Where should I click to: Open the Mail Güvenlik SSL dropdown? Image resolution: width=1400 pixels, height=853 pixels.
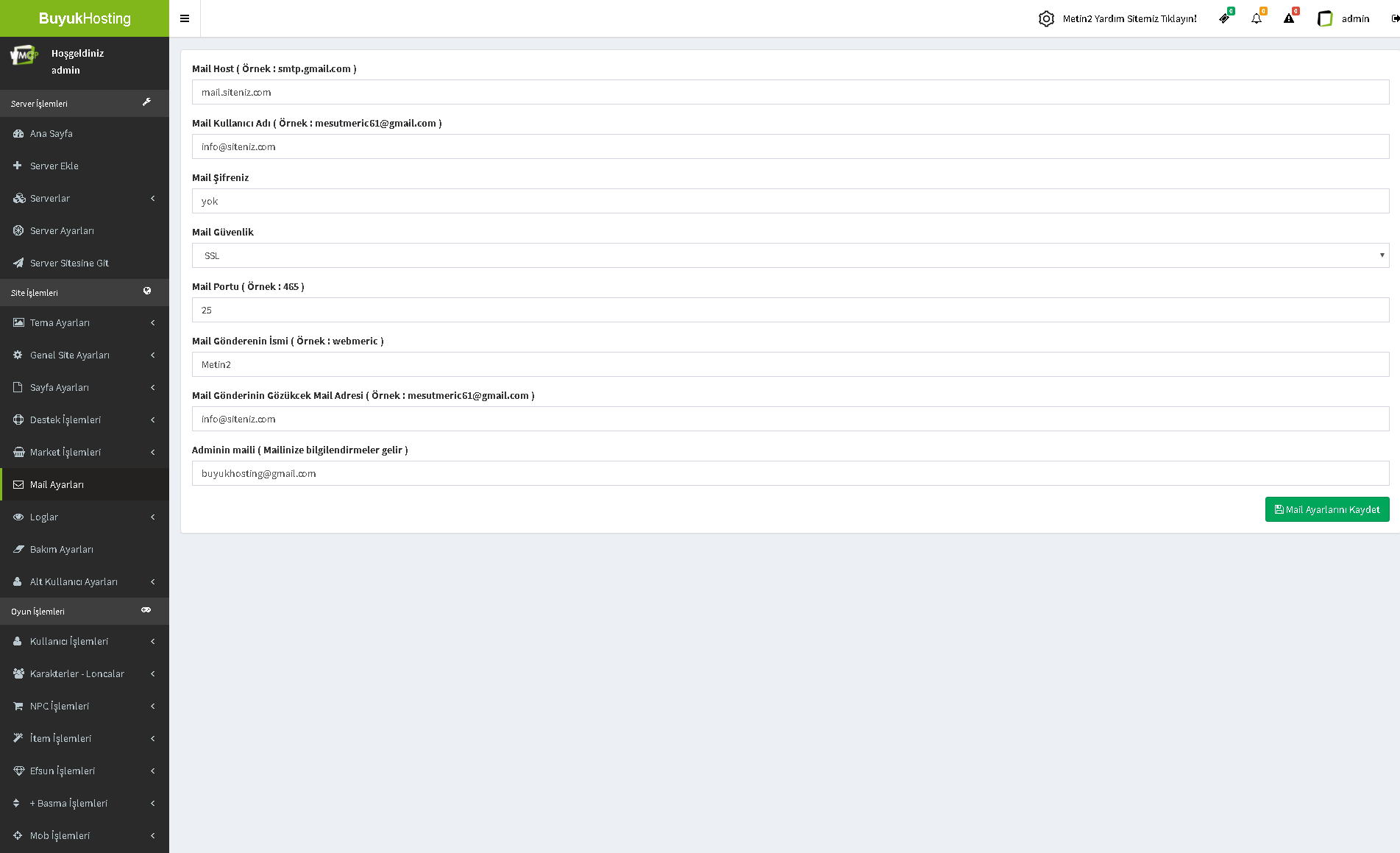click(790, 255)
